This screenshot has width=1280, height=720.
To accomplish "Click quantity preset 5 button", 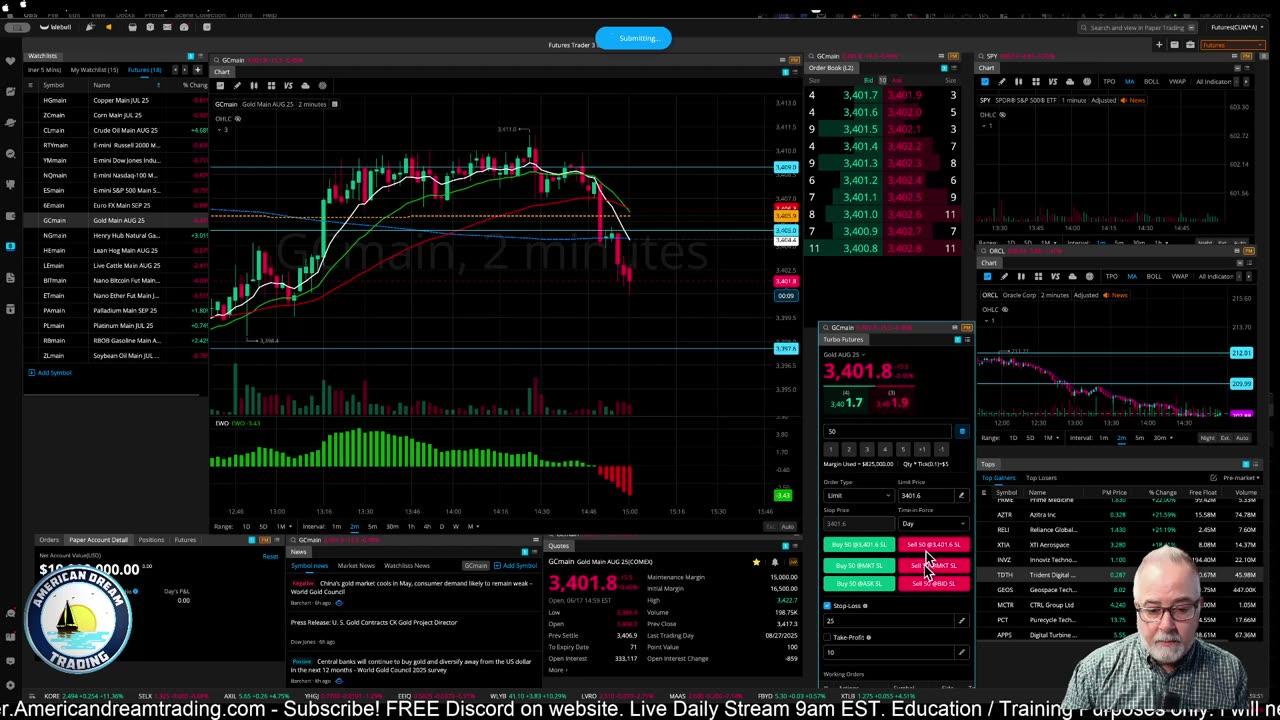I will pyautogui.click(x=903, y=449).
